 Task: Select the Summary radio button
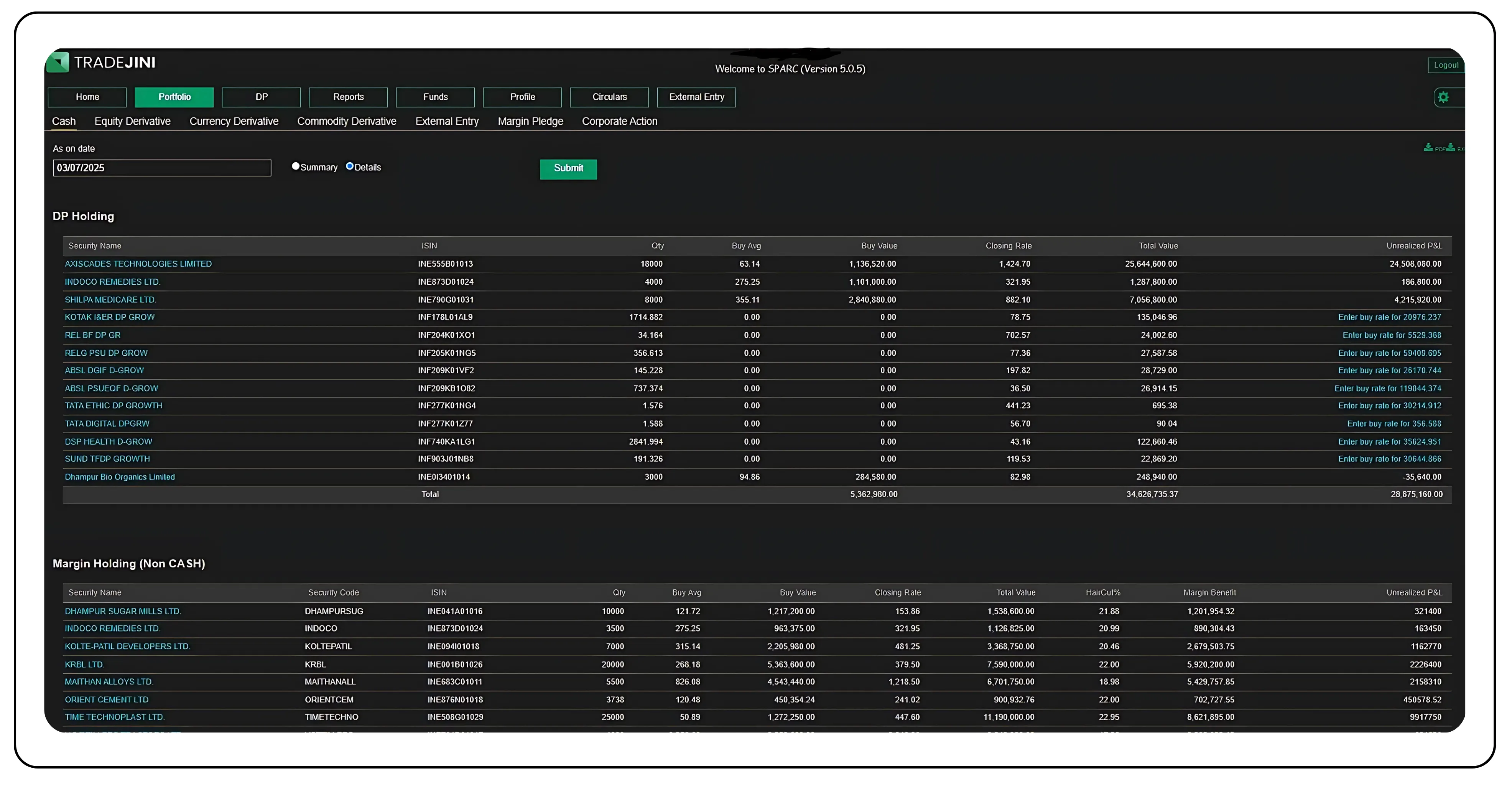pos(295,166)
